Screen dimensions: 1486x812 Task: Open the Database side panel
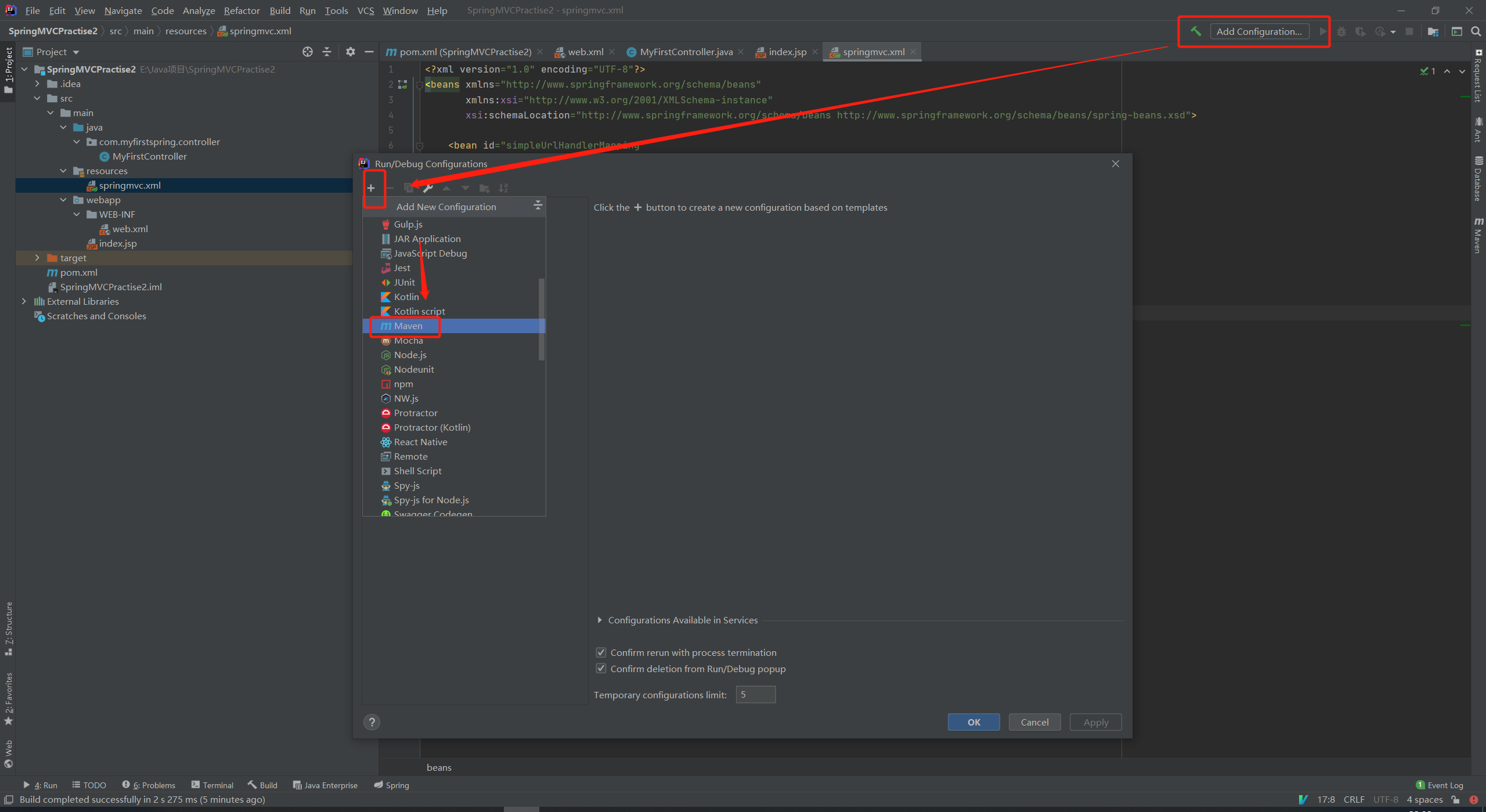click(x=1478, y=179)
